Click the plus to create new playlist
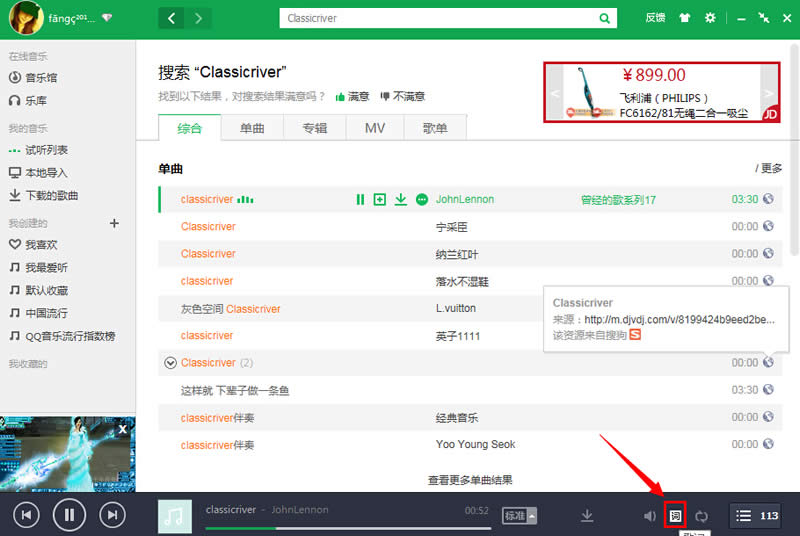This screenshot has width=800, height=536. click(114, 223)
